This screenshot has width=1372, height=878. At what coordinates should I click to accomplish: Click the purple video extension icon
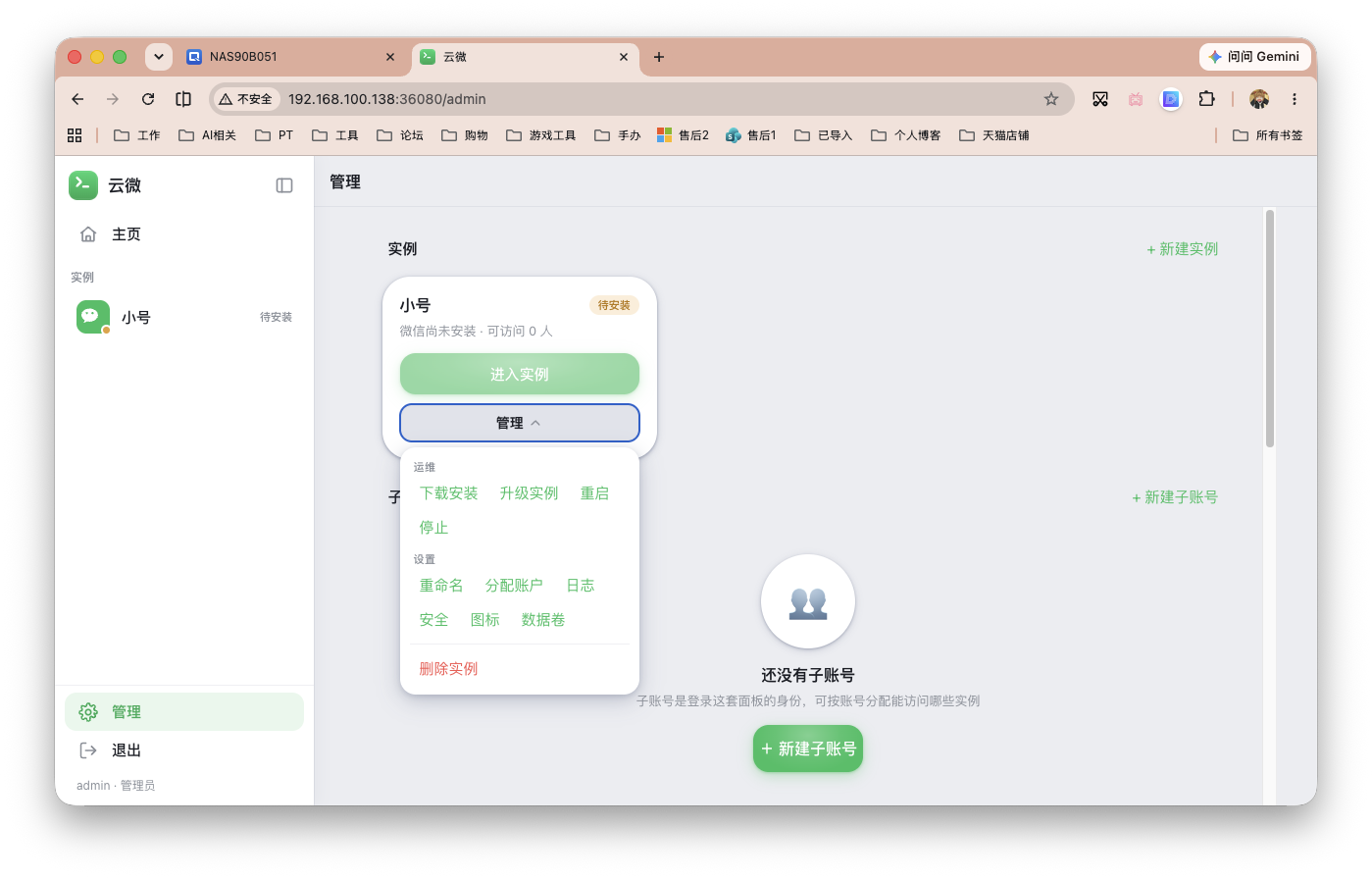pyautogui.click(x=1171, y=99)
